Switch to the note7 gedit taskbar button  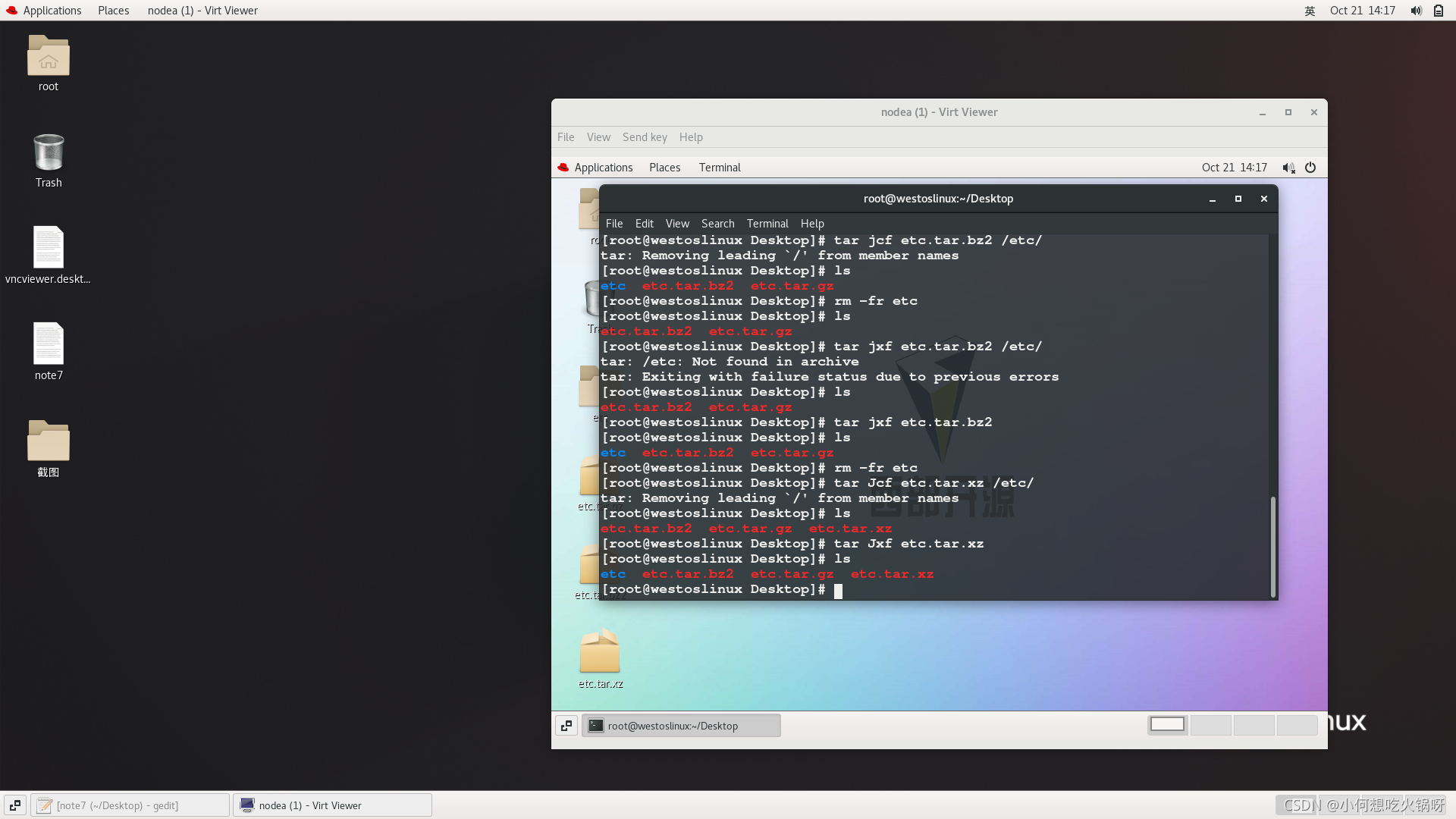click(x=130, y=805)
